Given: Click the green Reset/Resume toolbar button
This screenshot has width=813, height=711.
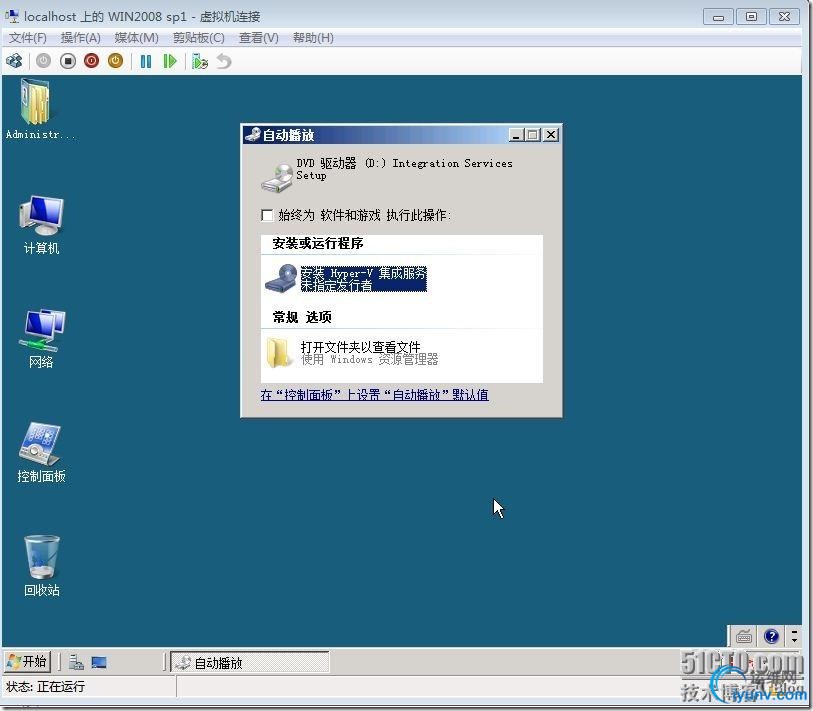Looking at the screenshot, I should tap(170, 61).
